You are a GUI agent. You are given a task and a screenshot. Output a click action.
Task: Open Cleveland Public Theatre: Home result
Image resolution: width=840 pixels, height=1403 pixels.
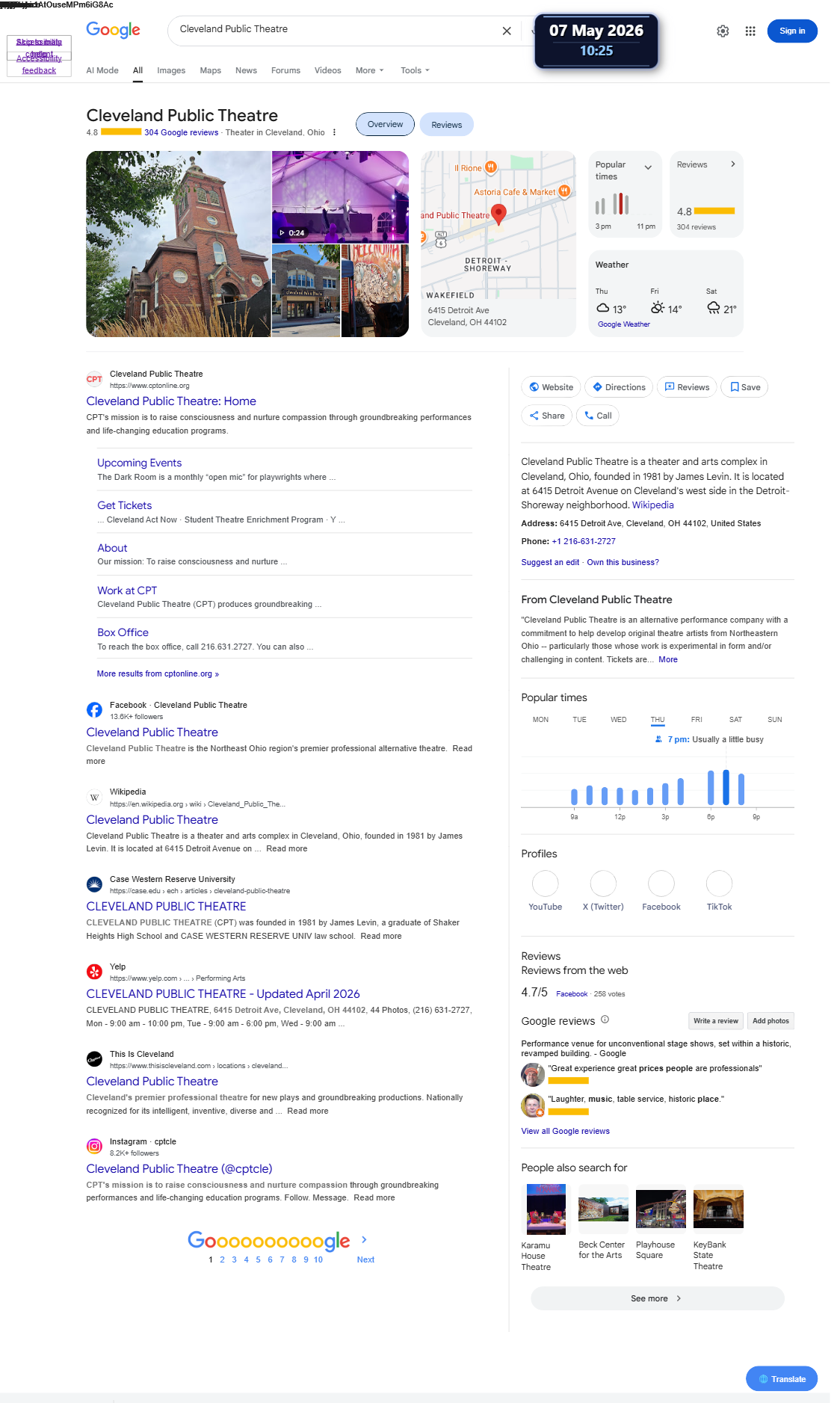171,401
